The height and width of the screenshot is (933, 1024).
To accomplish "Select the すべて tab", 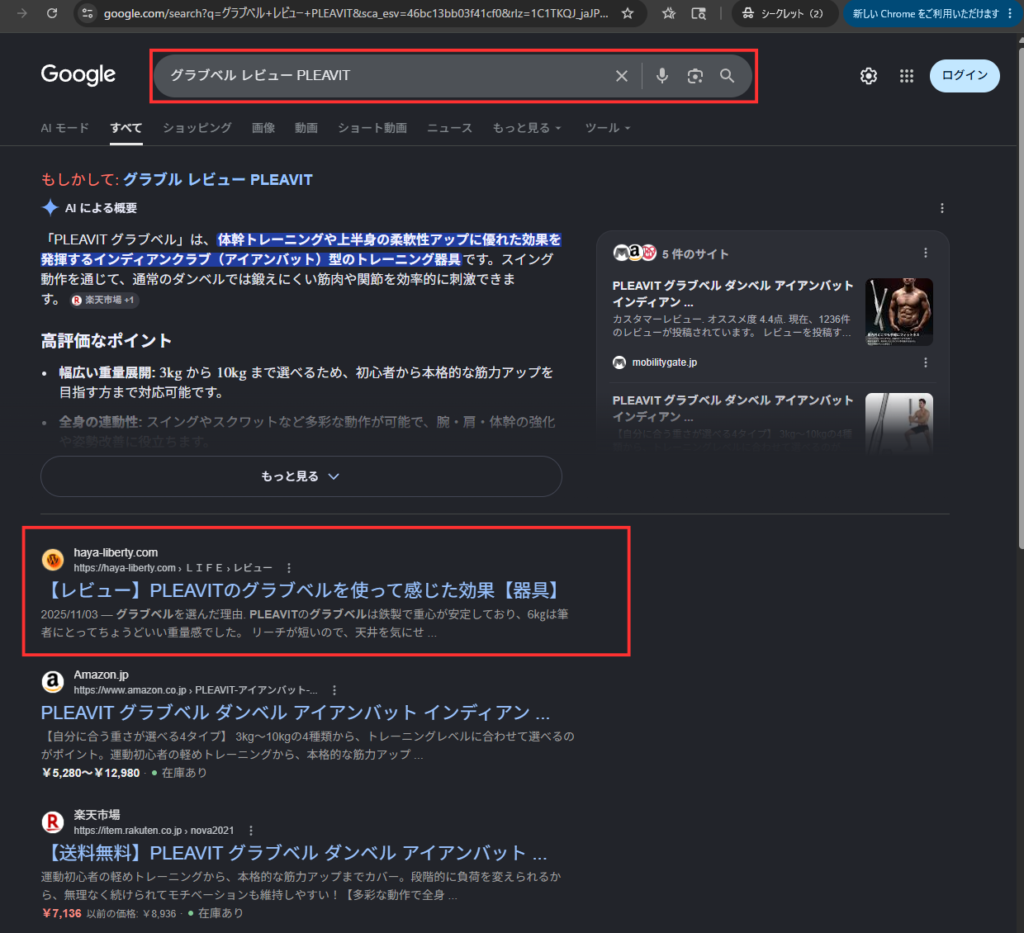I will click(126, 128).
